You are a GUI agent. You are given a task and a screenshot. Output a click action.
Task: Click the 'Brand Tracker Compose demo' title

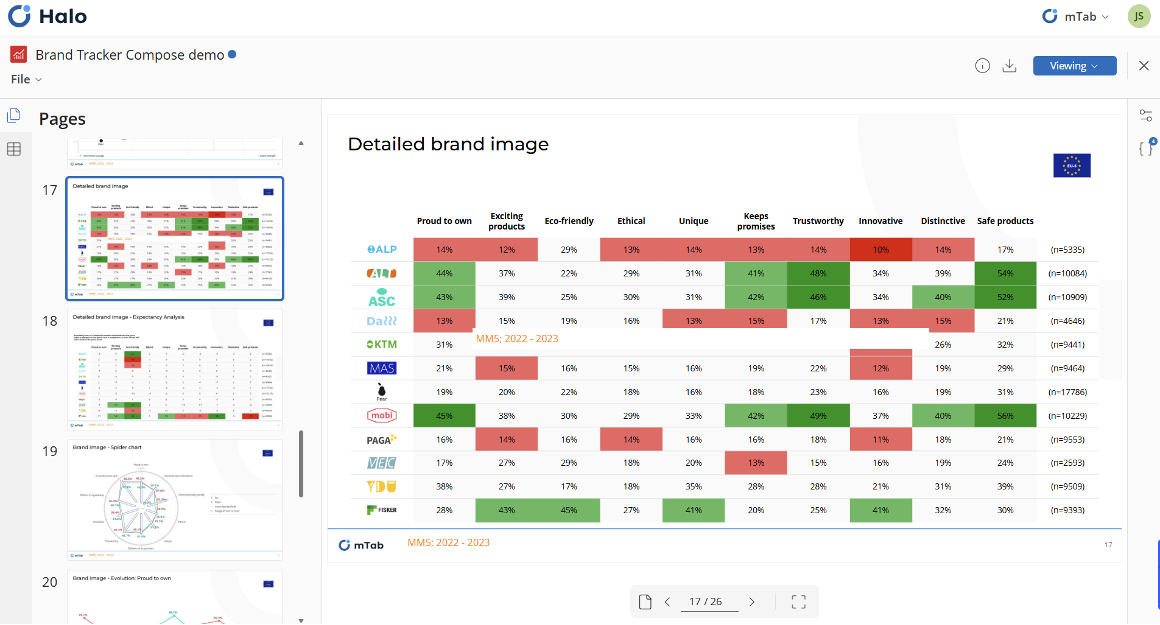click(x=129, y=55)
